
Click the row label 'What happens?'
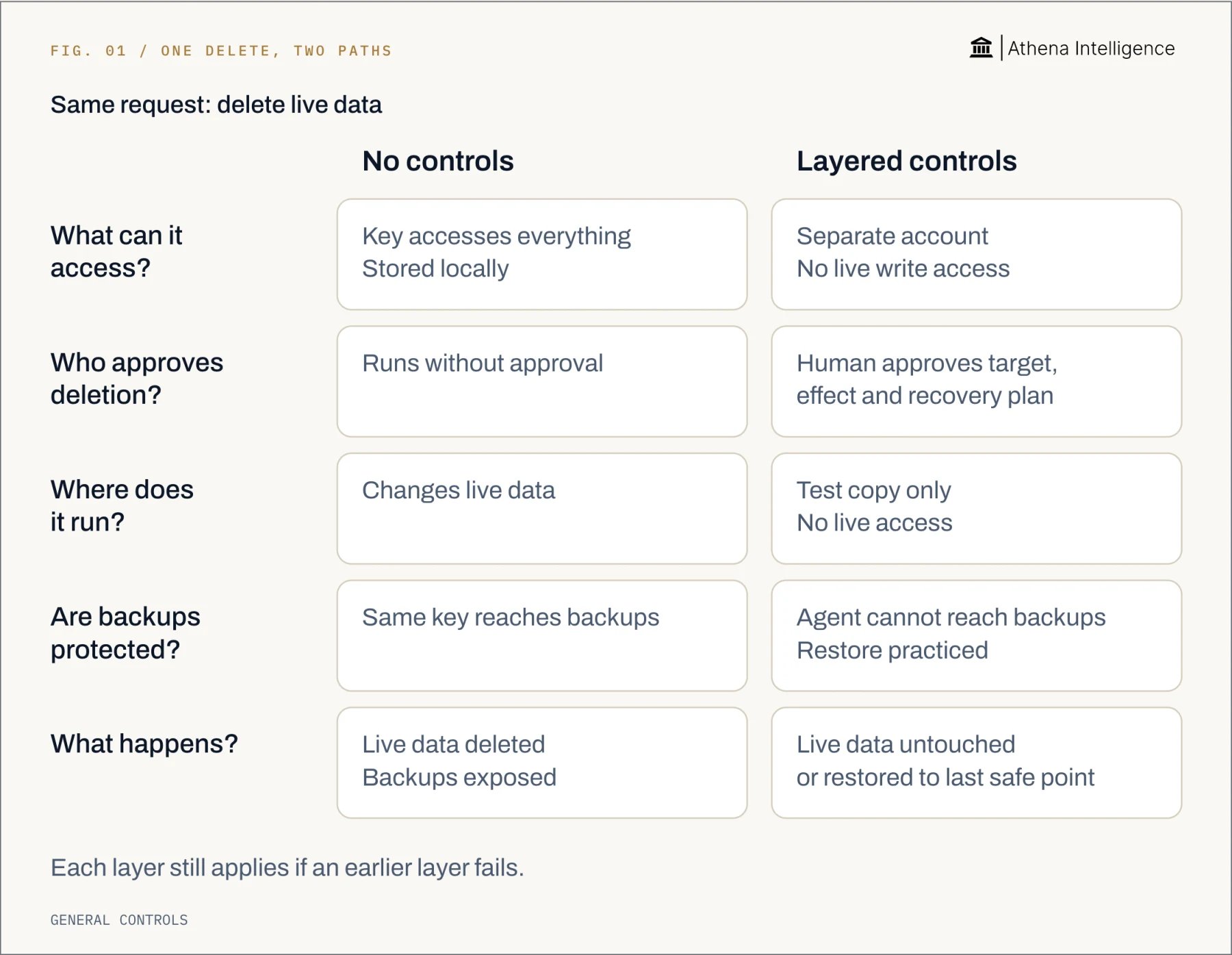click(144, 744)
